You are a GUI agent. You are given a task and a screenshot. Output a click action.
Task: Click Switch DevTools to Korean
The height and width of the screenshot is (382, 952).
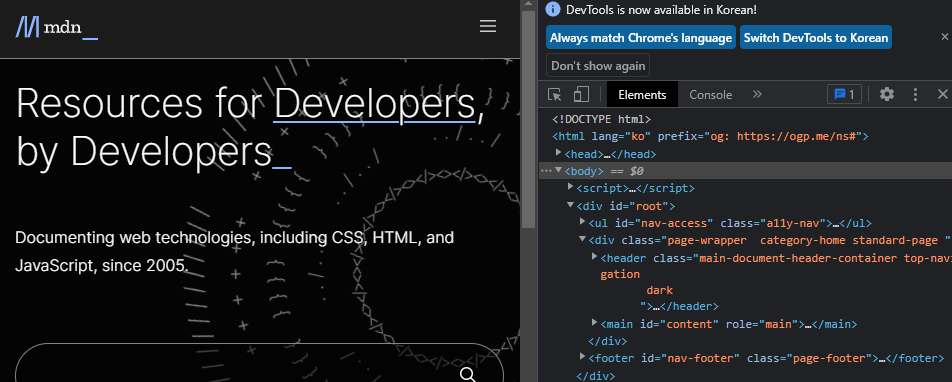tap(815, 38)
